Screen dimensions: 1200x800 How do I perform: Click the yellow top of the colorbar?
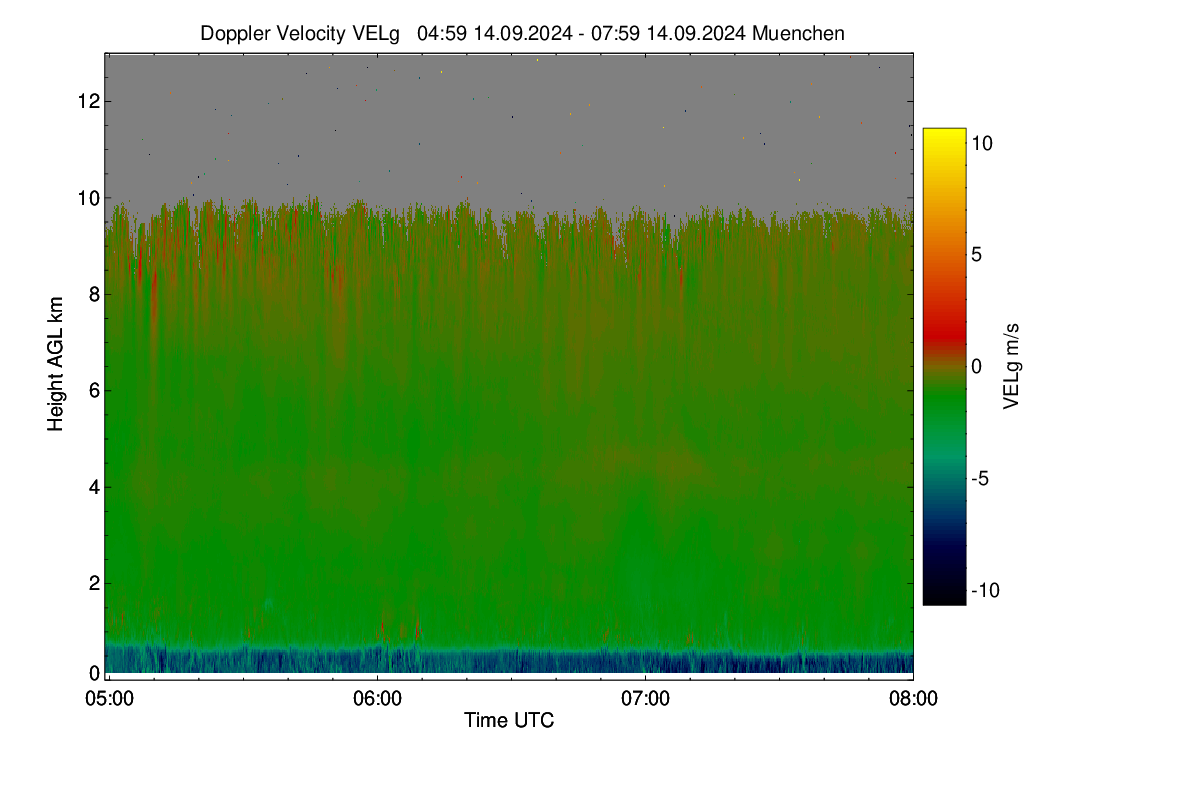[x=944, y=138]
